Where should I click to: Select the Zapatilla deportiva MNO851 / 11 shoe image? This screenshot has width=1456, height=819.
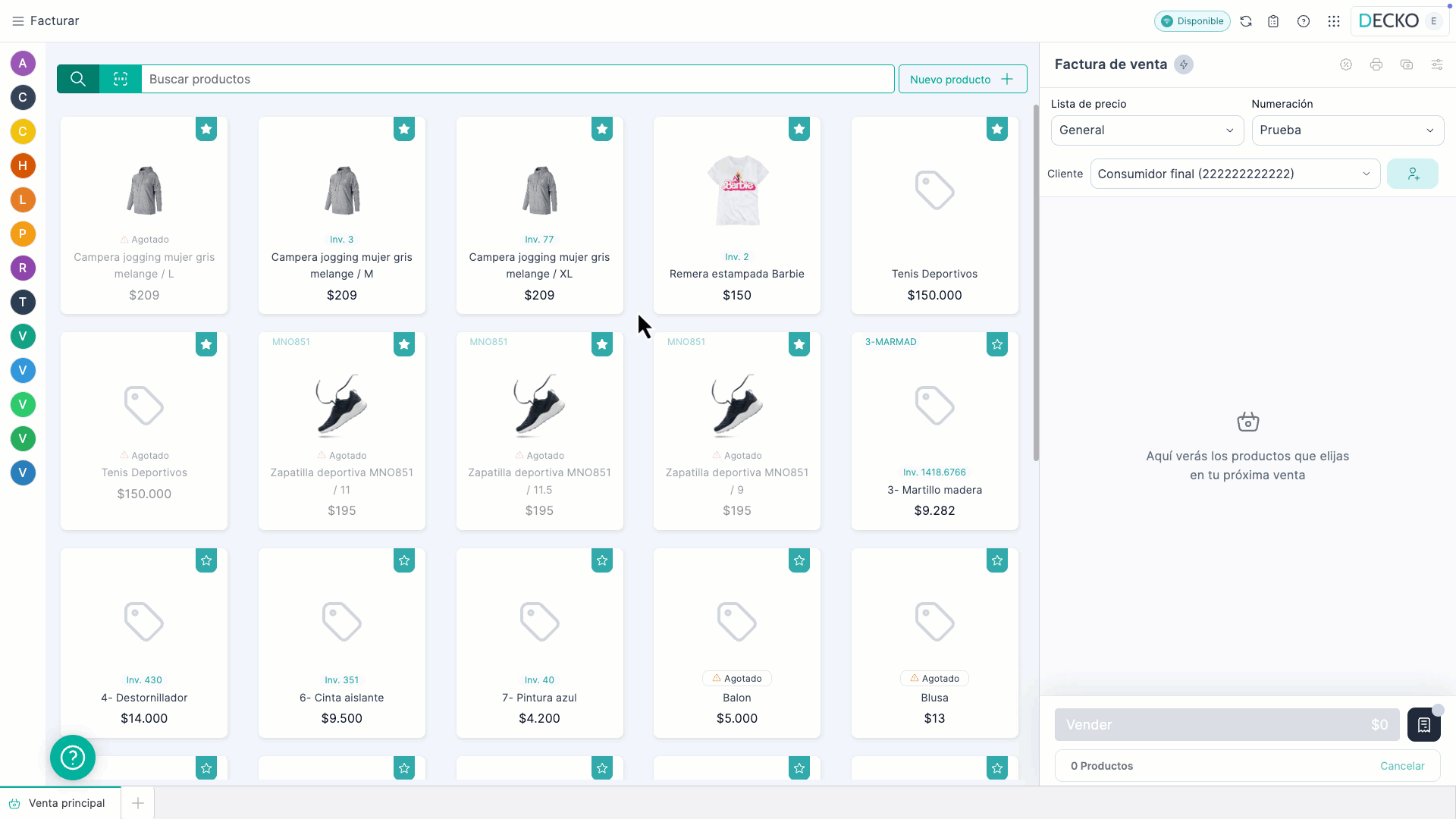(341, 405)
